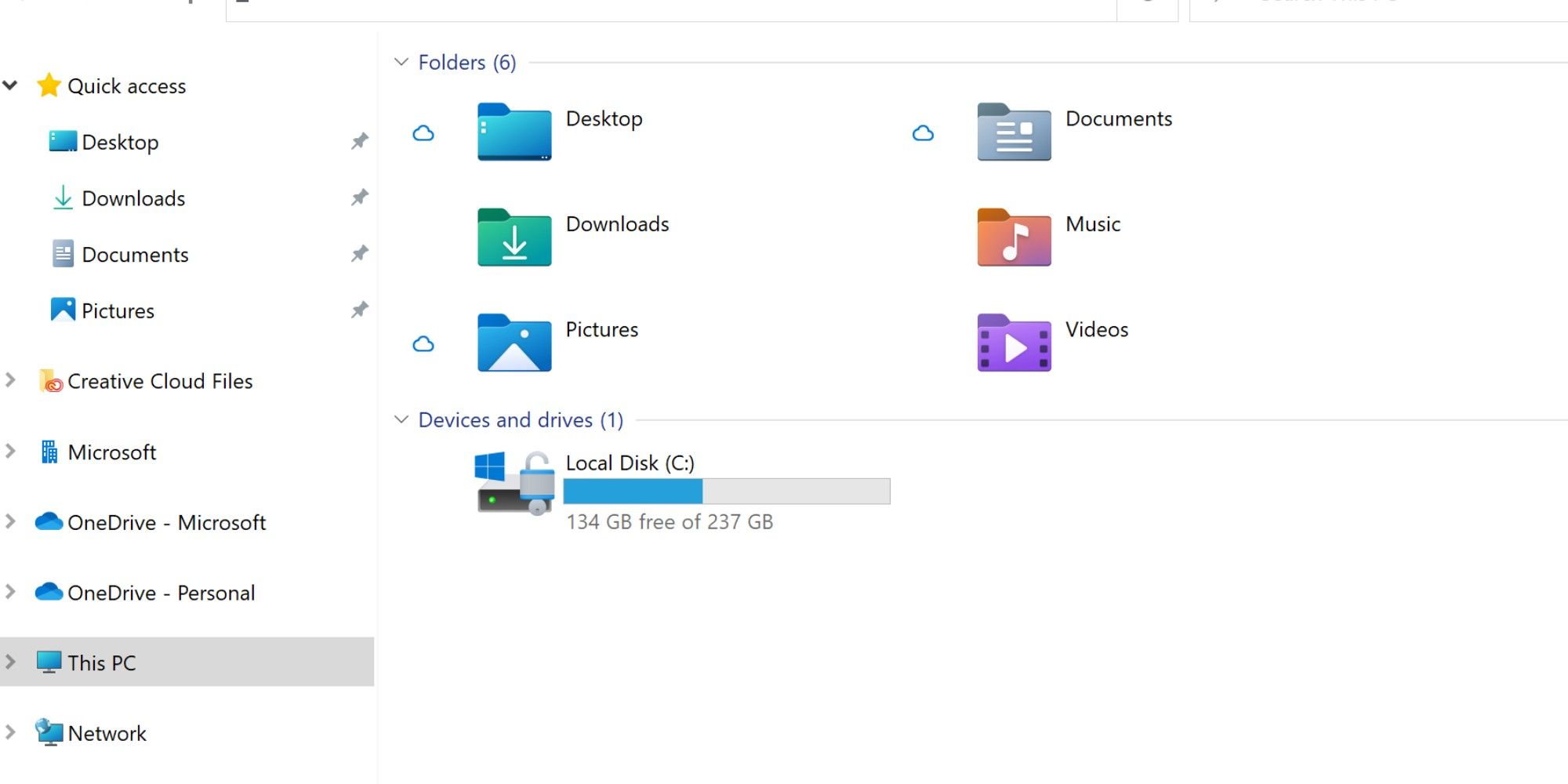1568x784 pixels.
Task: Click the Network icon in the sidebar
Action: [x=50, y=732]
